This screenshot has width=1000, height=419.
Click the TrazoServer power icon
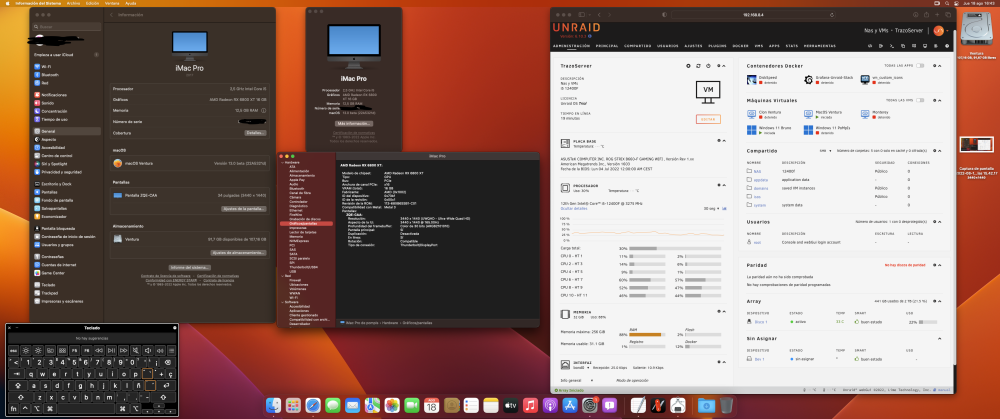pyautogui.click(x=708, y=66)
